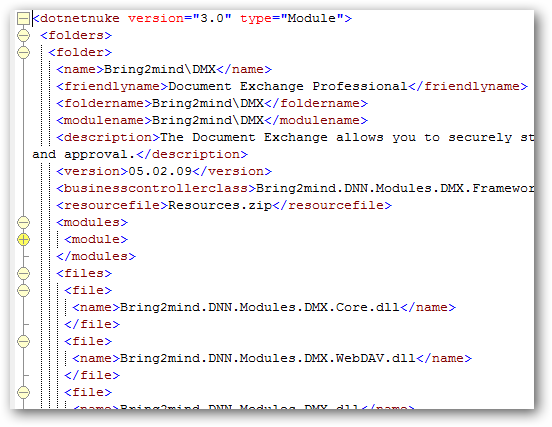Collapse the files node
552x427 pixels.
pos(23,273)
